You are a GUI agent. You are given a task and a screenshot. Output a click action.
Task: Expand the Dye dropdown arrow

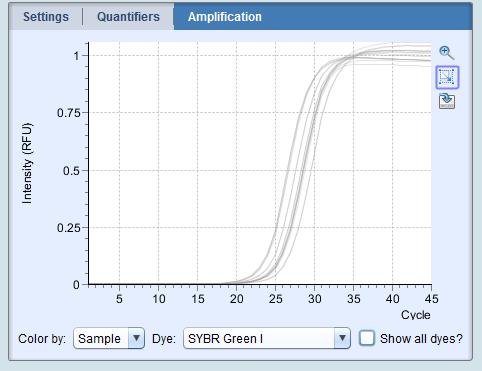click(x=342, y=338)
